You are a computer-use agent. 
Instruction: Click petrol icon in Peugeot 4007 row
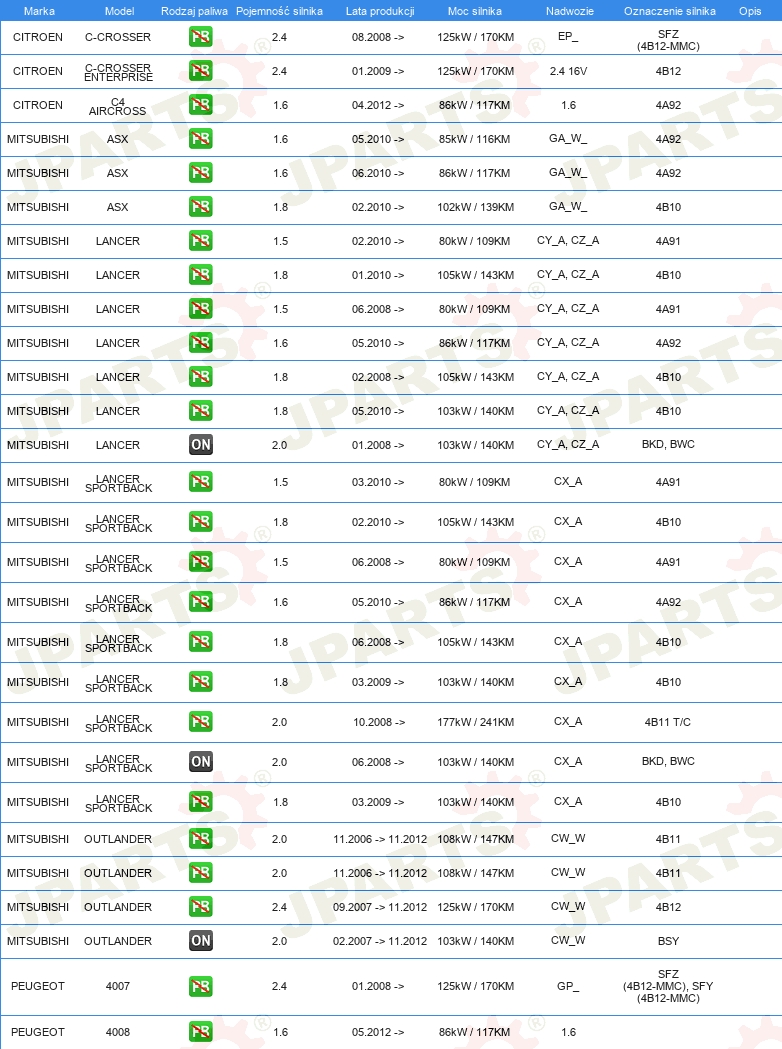201,986
